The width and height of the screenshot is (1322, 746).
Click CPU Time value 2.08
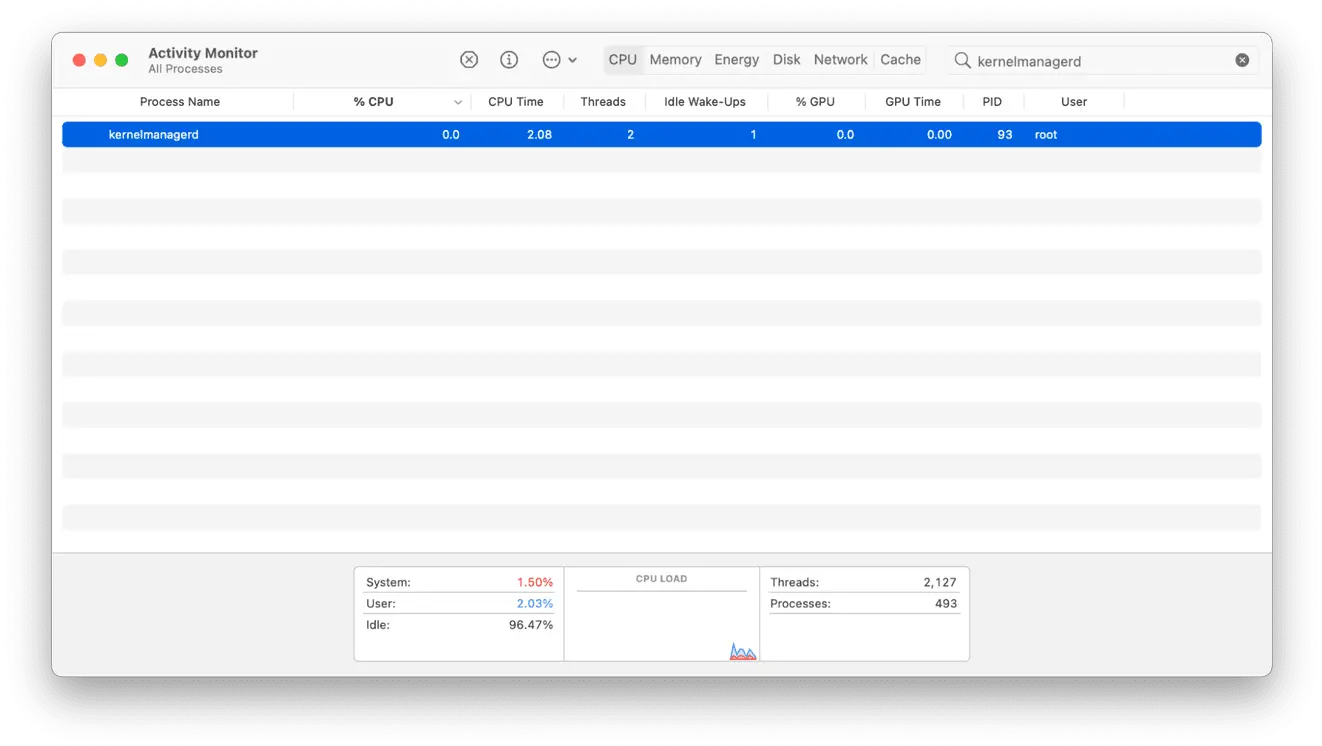coord(539,135)
